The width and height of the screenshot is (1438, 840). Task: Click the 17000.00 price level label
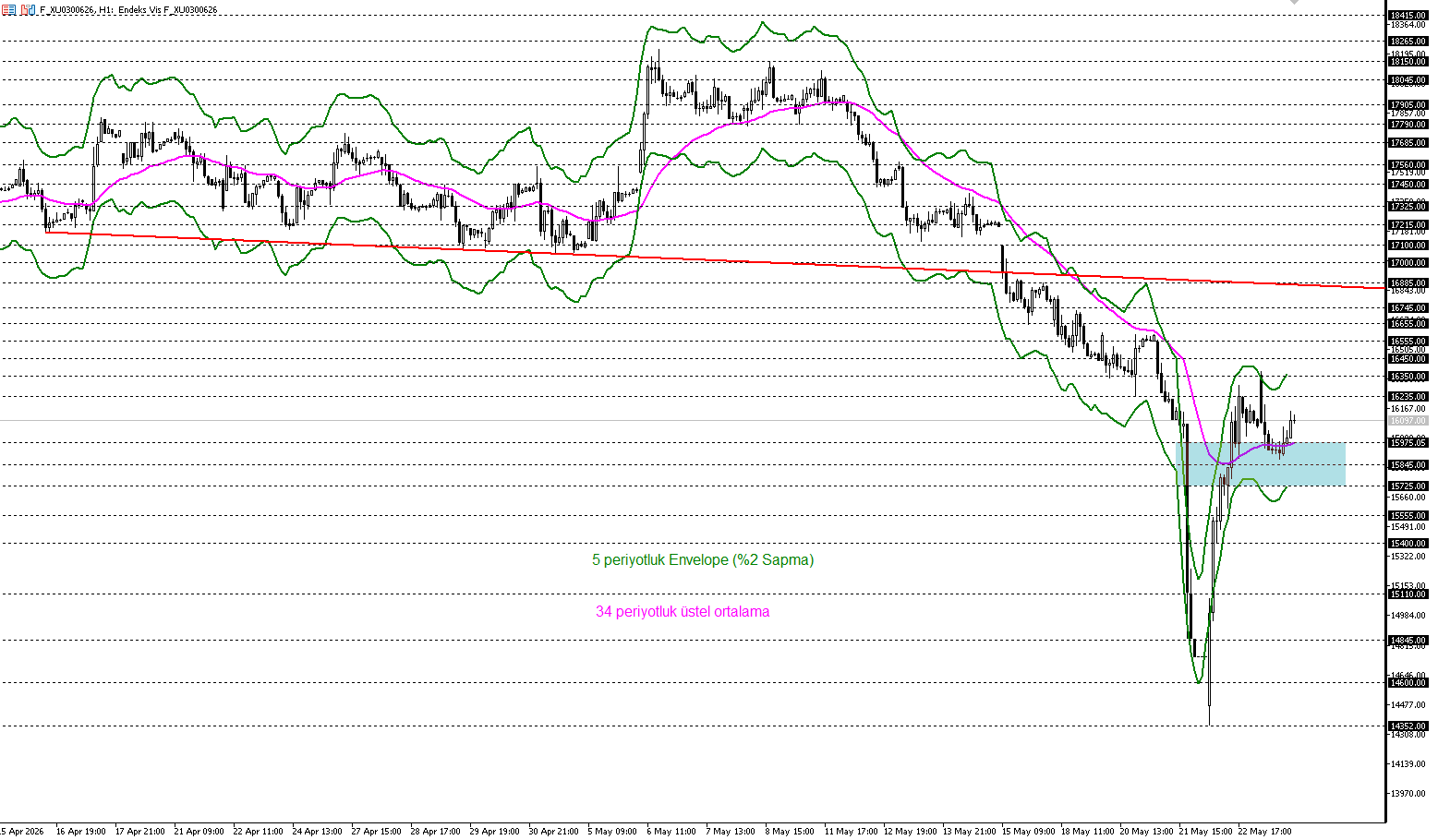(1408, 263)
